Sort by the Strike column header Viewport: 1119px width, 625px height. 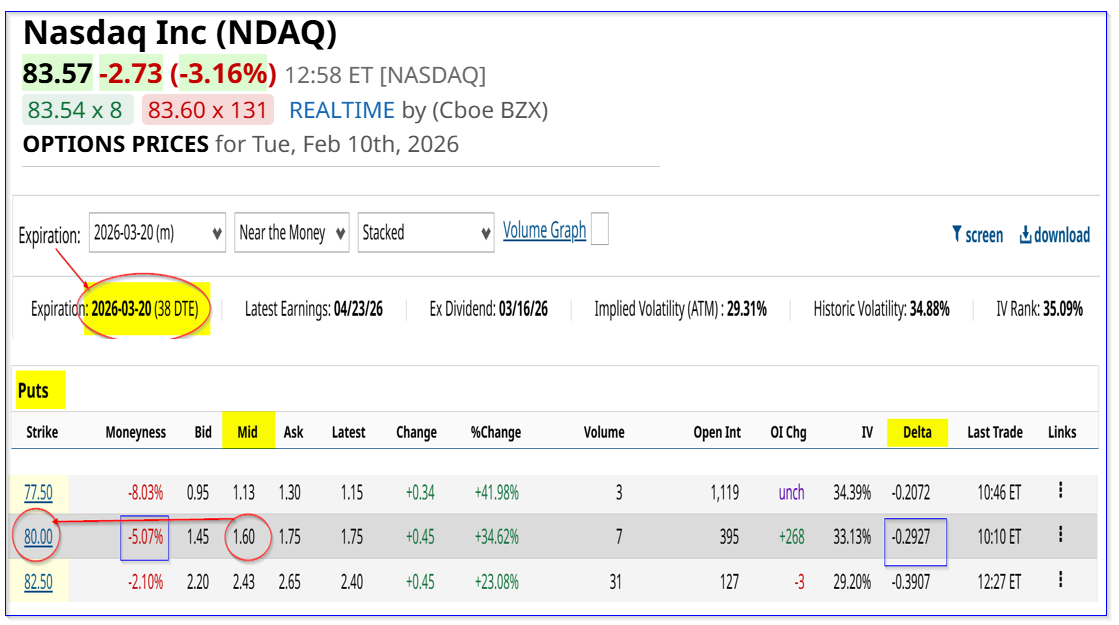[x=42, y=432]
